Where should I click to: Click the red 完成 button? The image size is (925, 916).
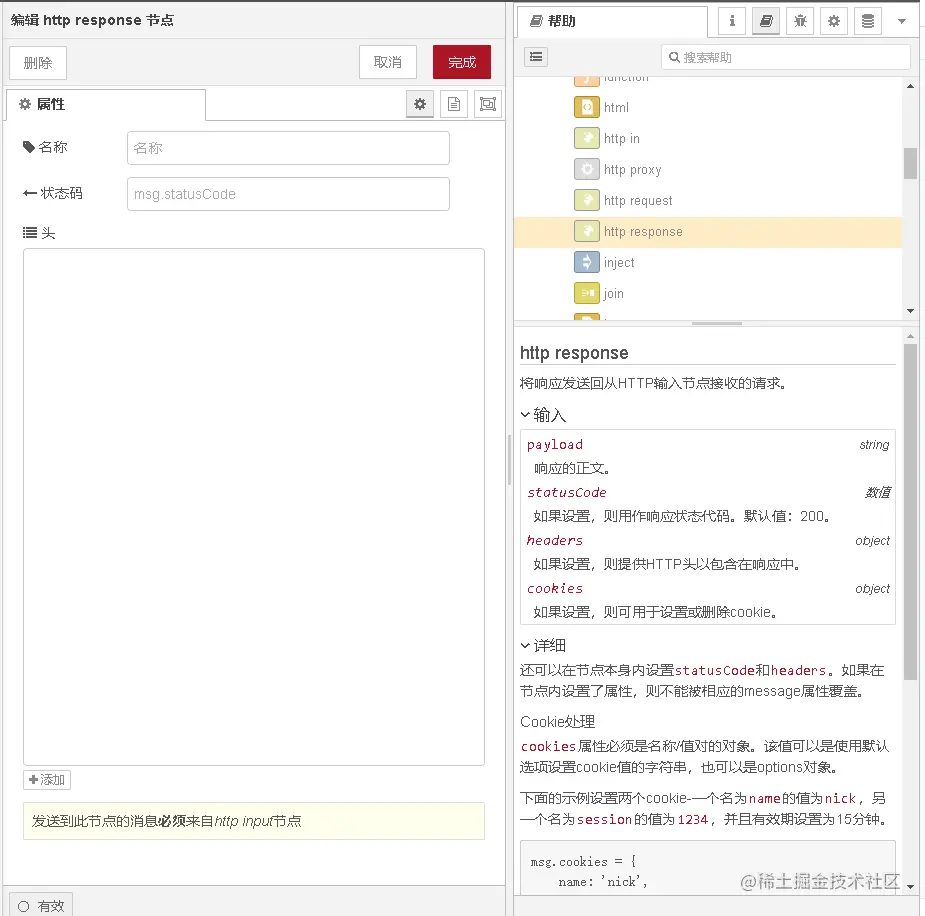click(x=462, y=62)
